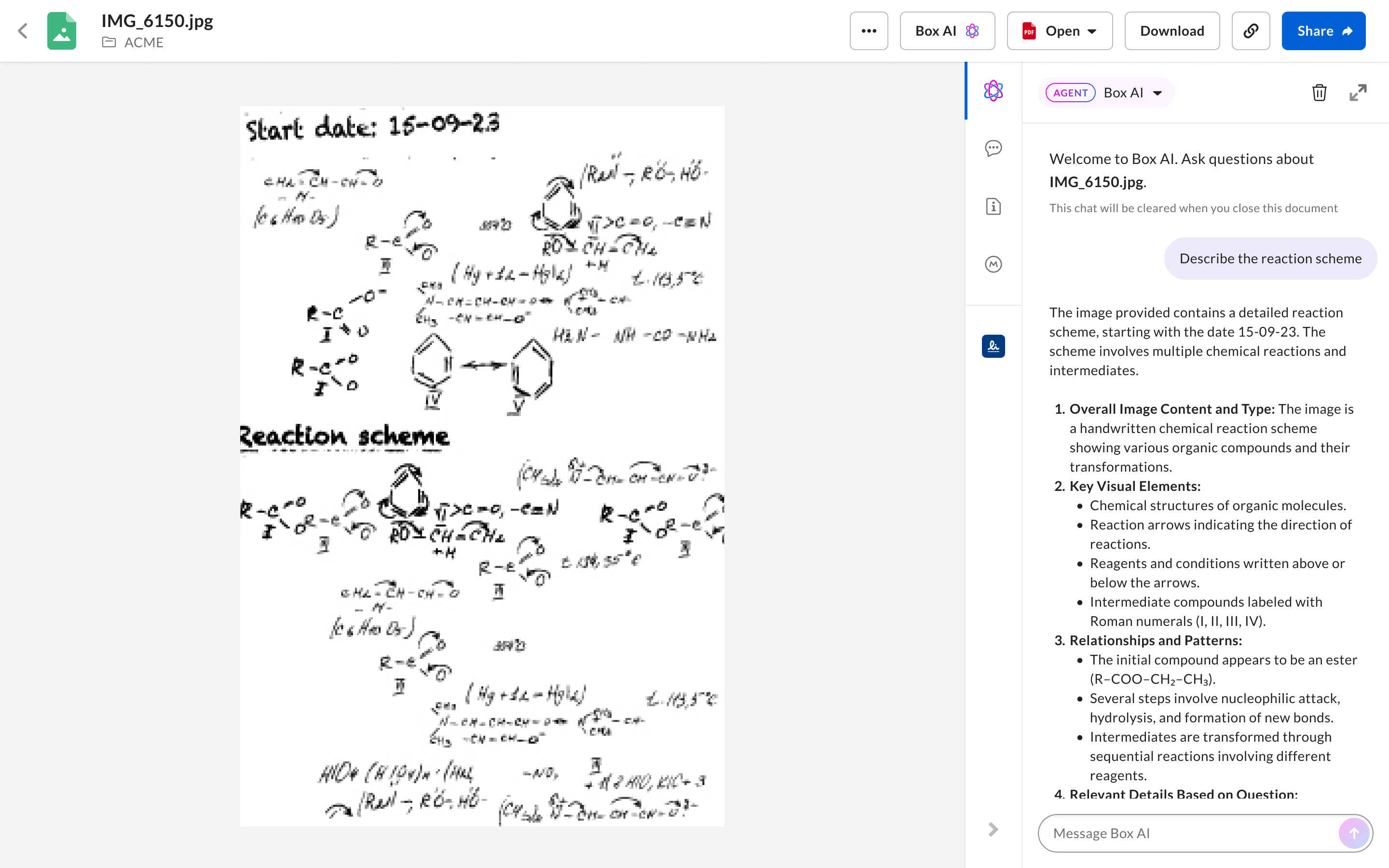Open the Box Sign sidebar icon
This screenshot has height=868, width=1389.
coord(993,346)
